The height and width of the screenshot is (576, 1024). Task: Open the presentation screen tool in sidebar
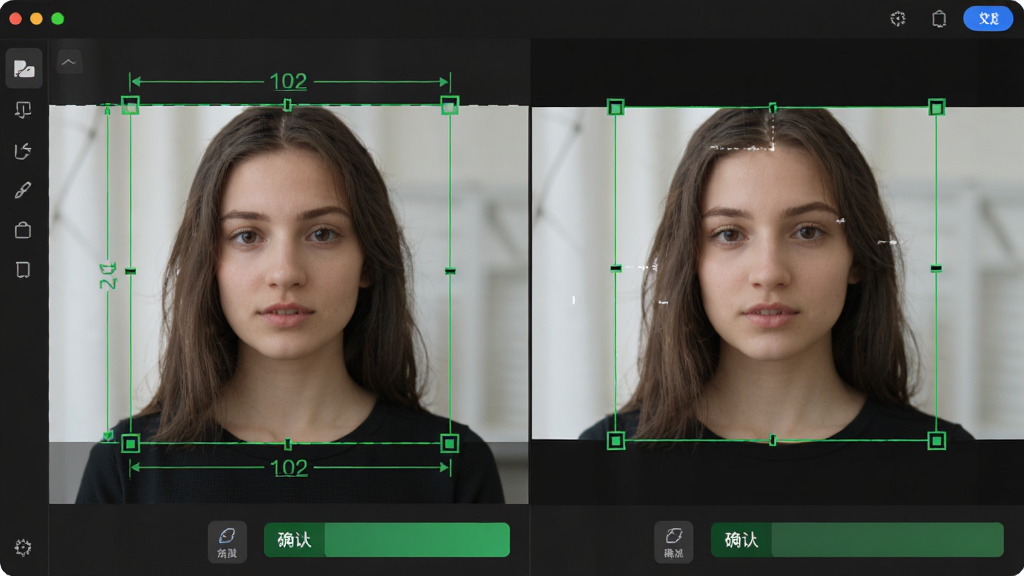pyautogui.click(x=23, y=110)
